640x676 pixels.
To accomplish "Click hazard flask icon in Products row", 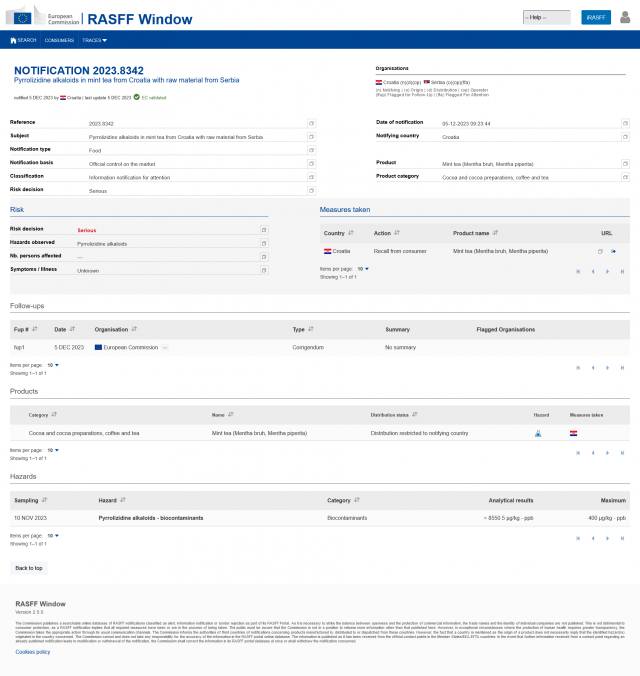I will click(x=538, y=433).
